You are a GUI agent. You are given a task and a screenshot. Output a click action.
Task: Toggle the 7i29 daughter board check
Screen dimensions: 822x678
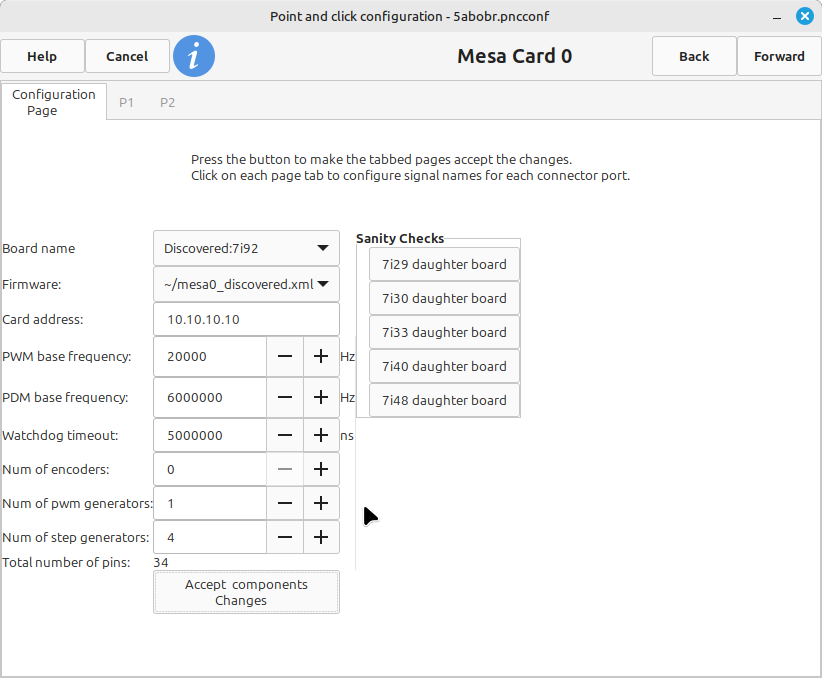[444, 264]
